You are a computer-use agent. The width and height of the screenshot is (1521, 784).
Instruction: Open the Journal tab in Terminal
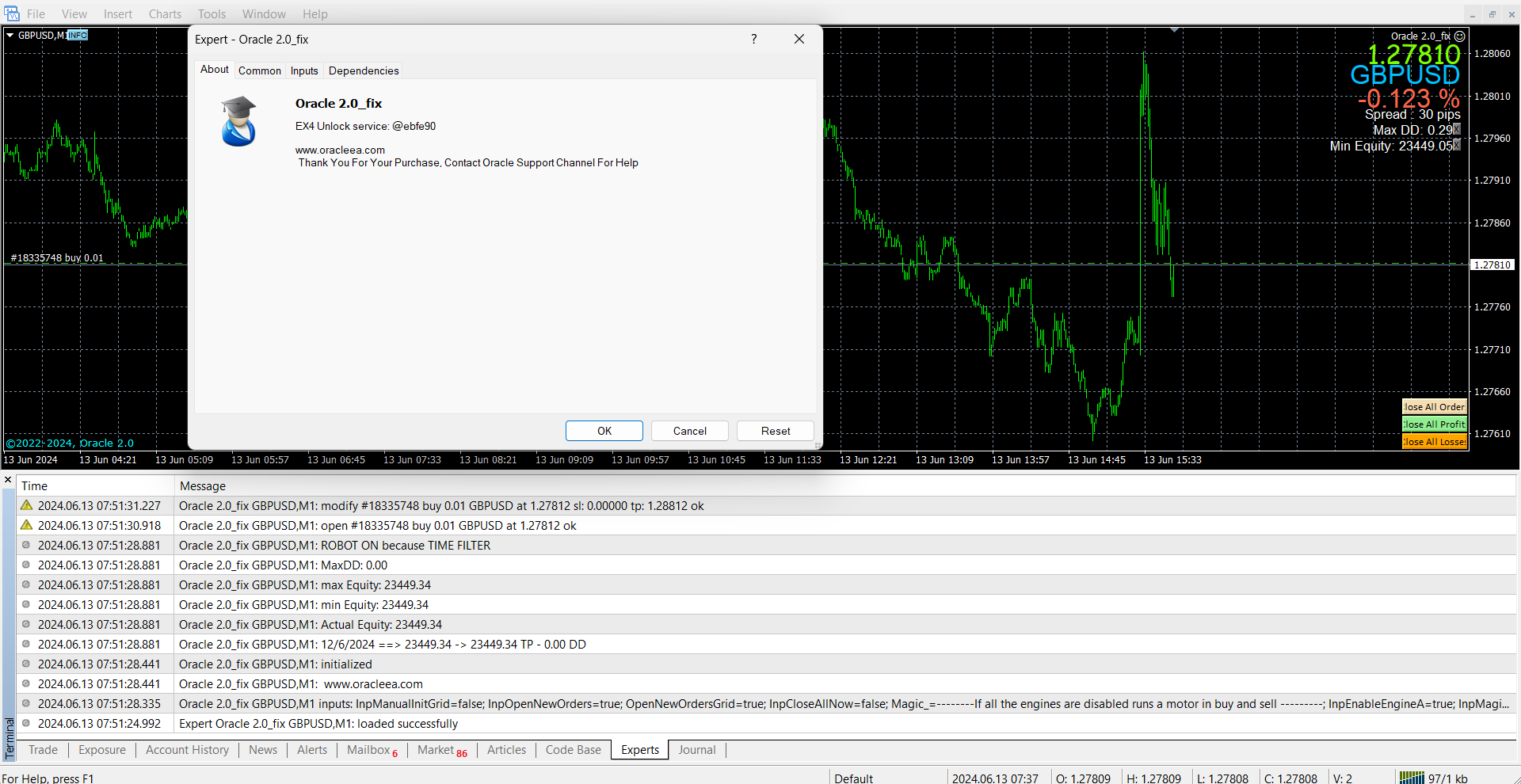696,750
